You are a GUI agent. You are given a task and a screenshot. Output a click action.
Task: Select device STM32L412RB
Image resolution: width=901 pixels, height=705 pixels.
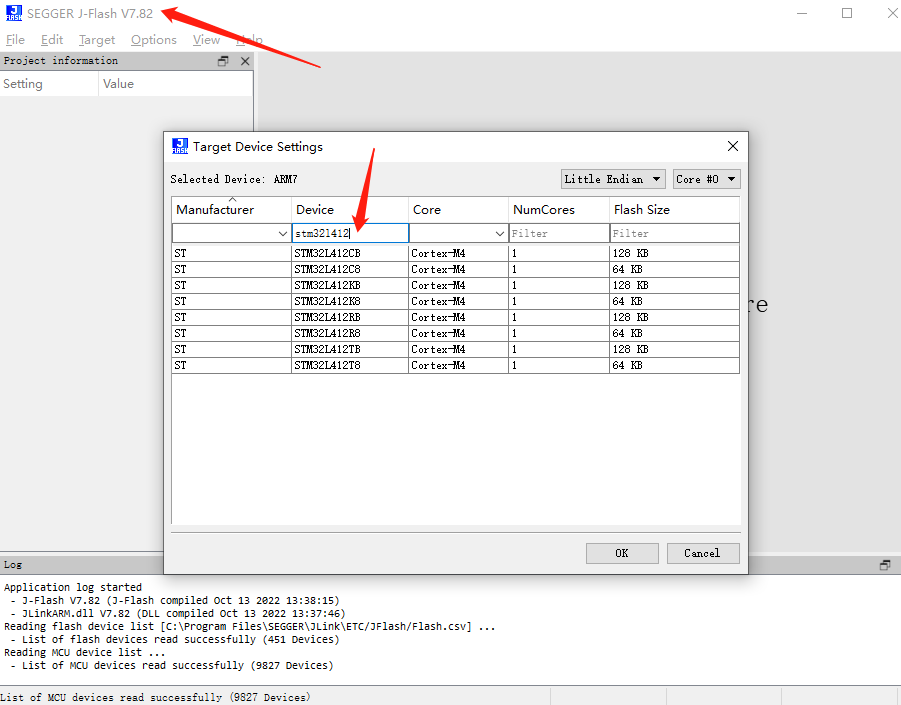click(350, 318)
